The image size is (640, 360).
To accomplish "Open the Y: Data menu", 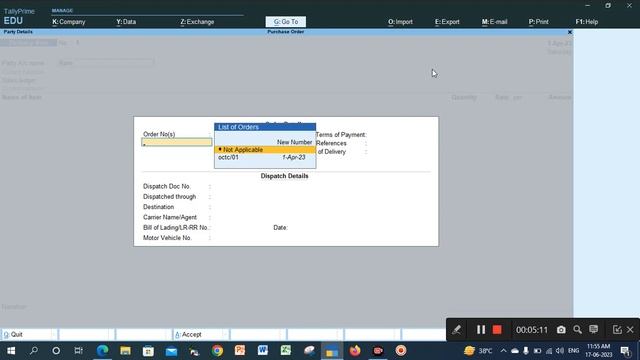I will (x=126, y=22).
